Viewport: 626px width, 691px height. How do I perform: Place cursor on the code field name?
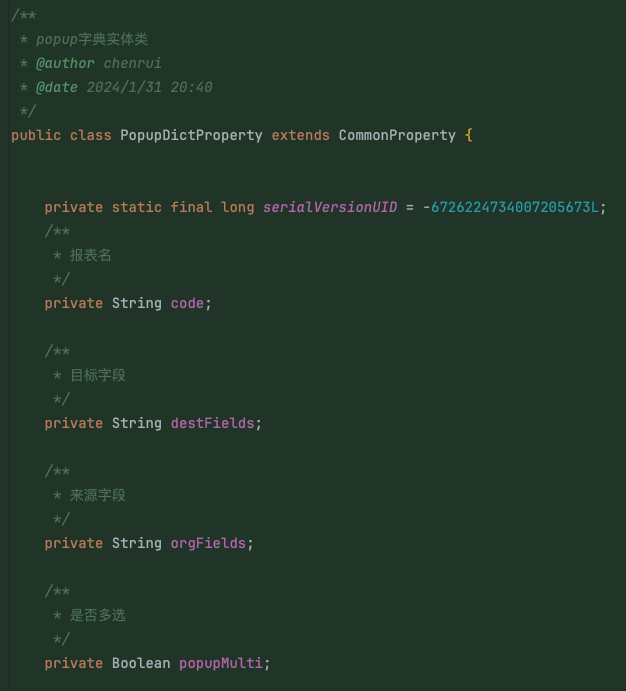187,303
